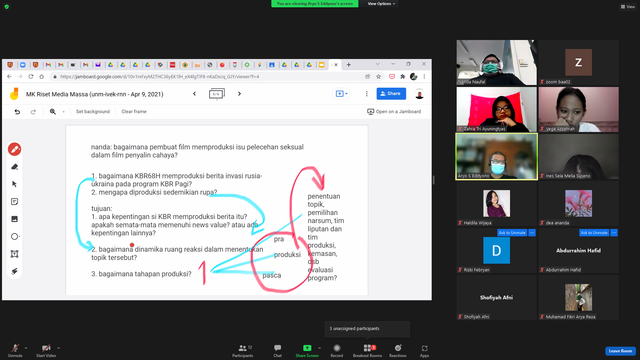Ask Abdurrahim Hafid to unmute

[594, 233]
